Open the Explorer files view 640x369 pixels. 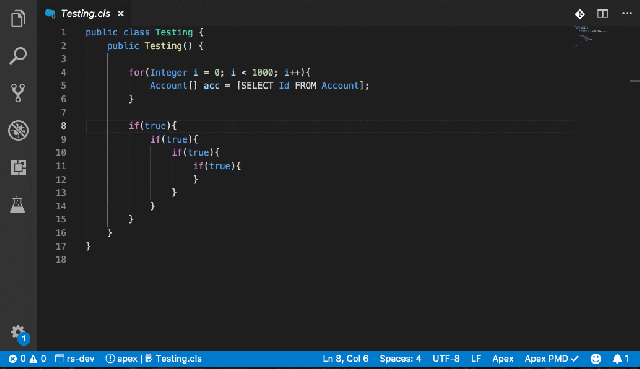(18, 18)
